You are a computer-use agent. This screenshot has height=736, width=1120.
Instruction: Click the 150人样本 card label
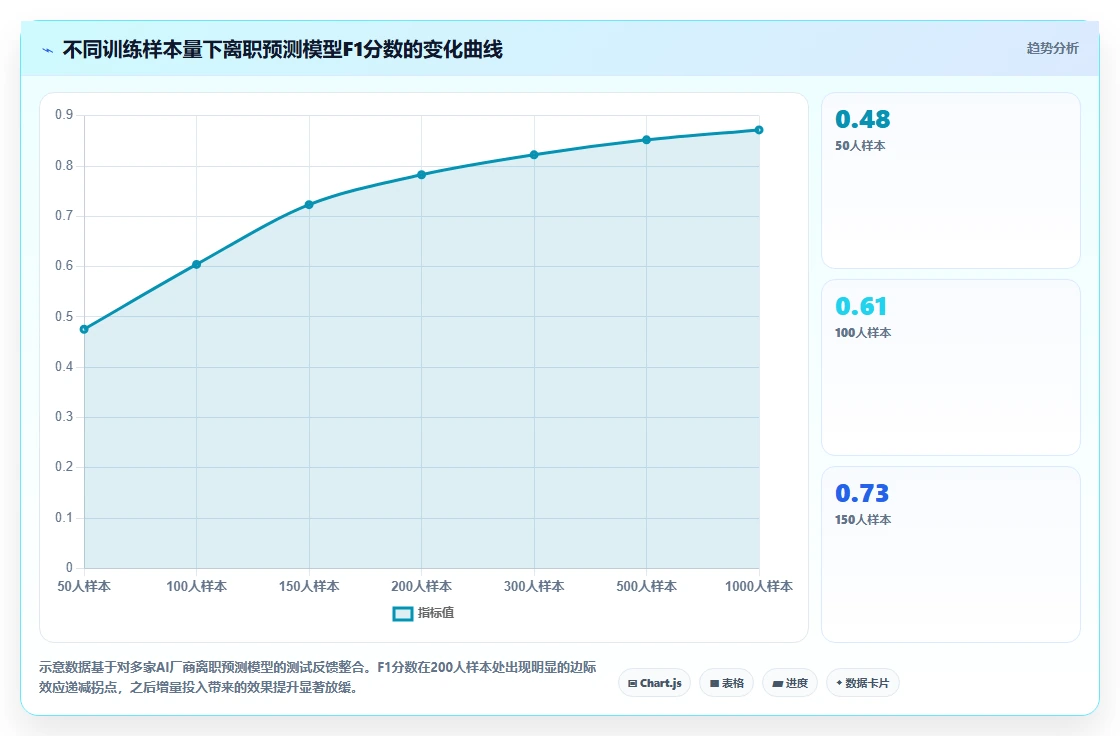(863, 520)
